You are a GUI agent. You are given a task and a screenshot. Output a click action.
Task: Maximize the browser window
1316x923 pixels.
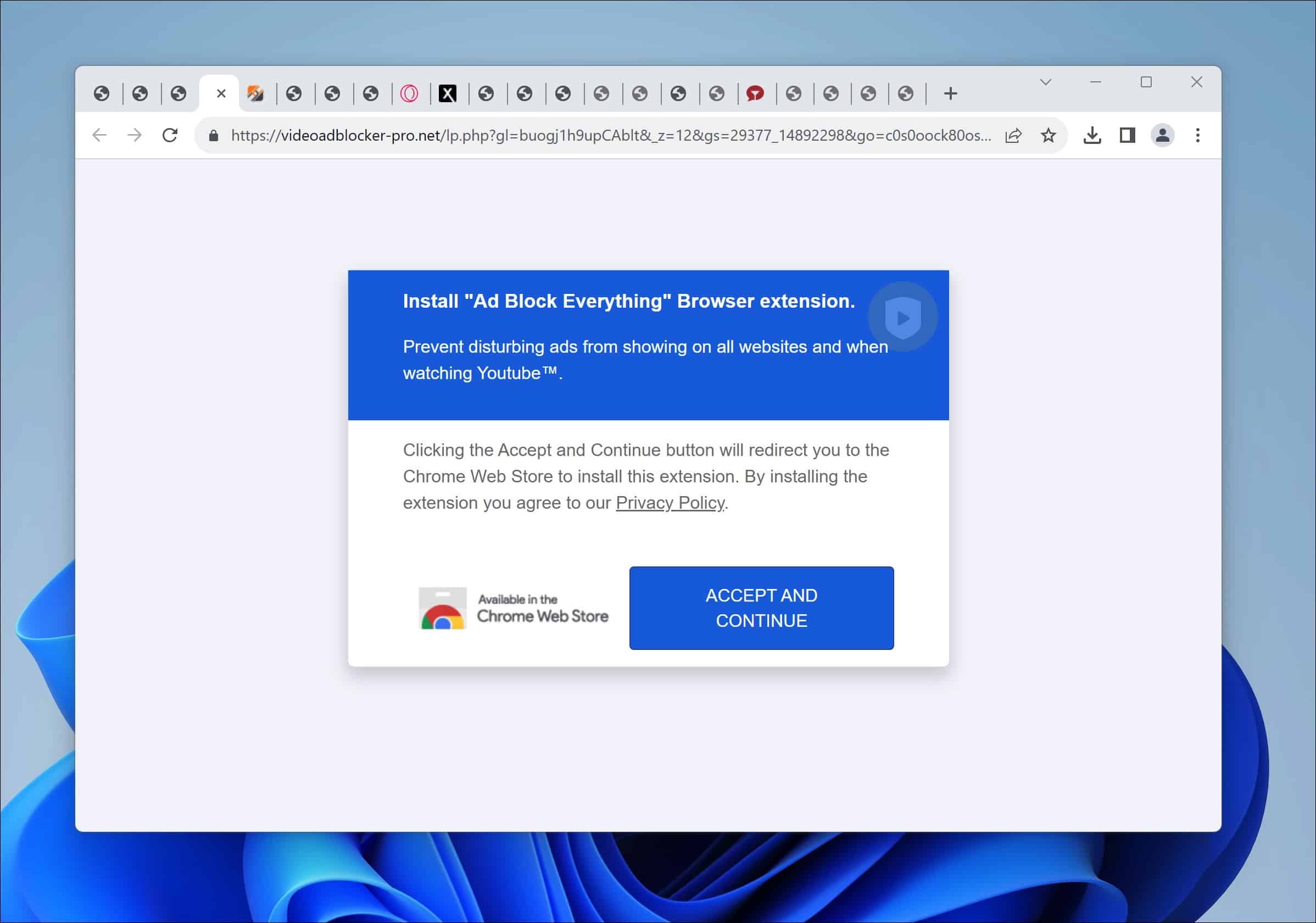[1146, 82]
